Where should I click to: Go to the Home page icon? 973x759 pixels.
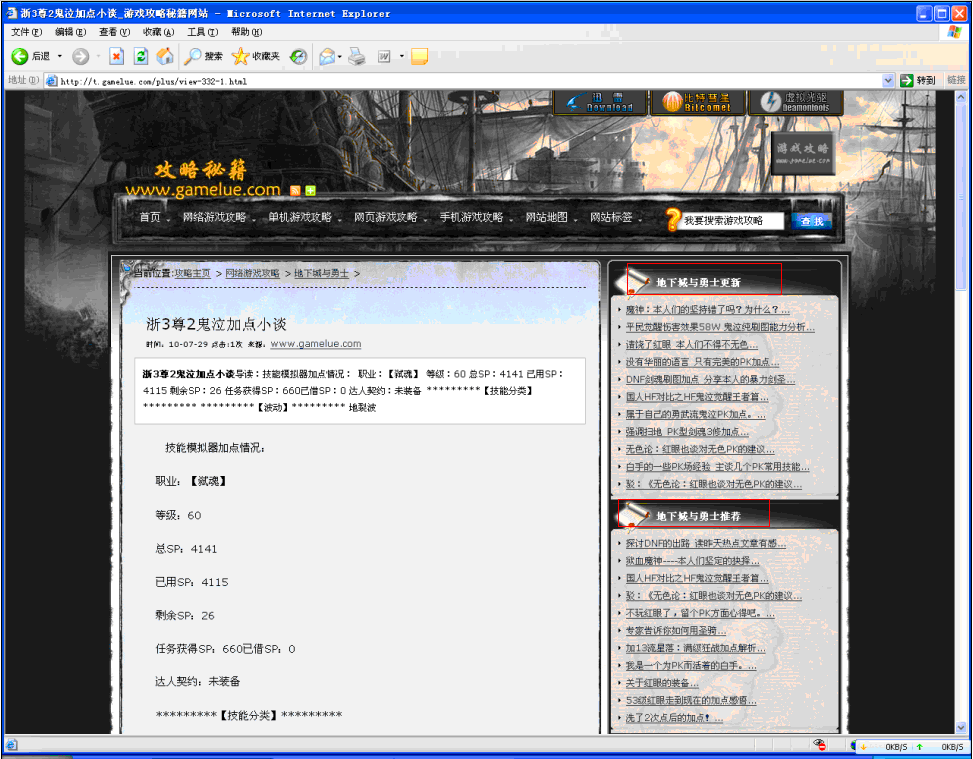coord(164,56)
